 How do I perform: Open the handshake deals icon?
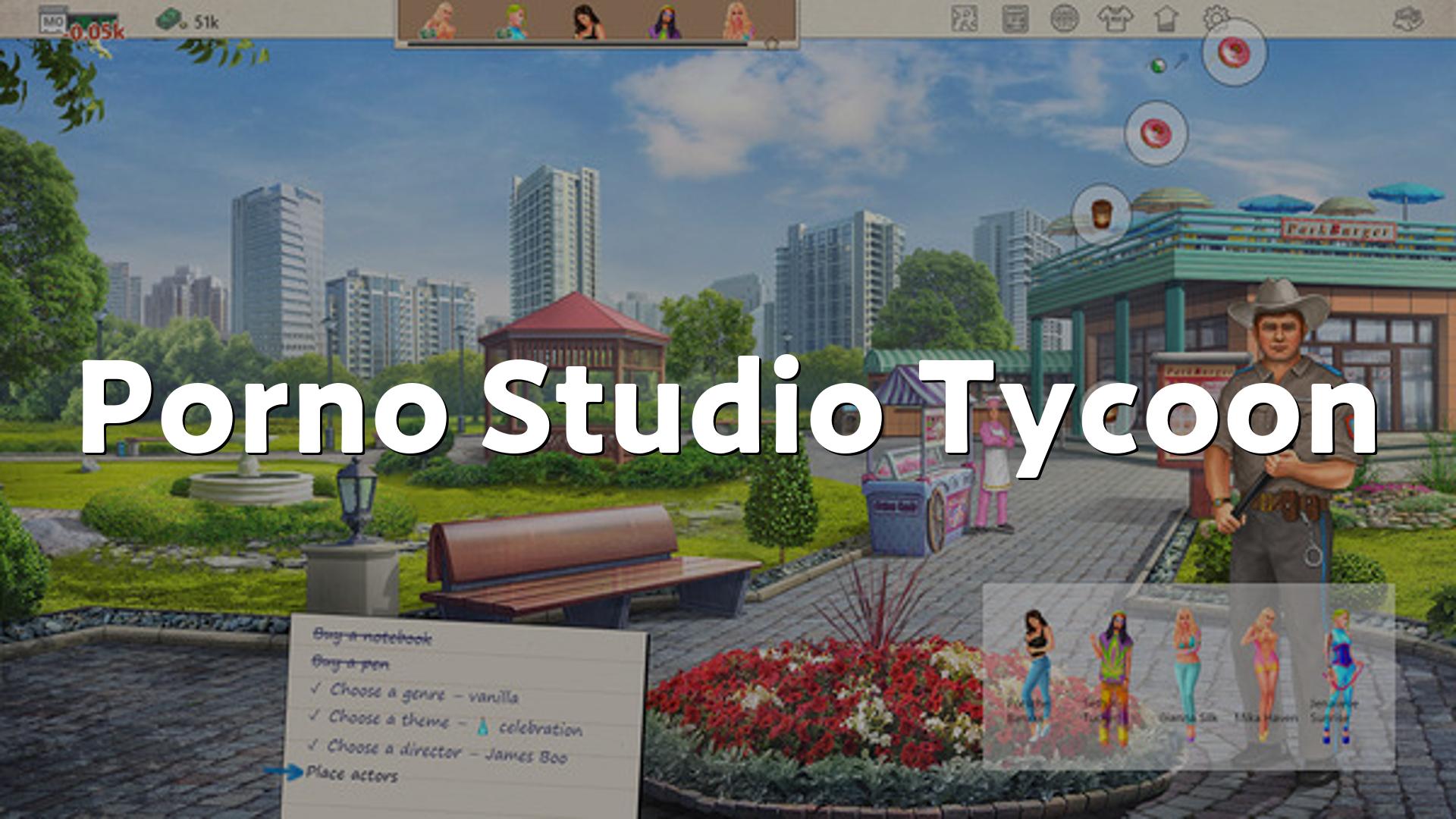click(1407, 20)
